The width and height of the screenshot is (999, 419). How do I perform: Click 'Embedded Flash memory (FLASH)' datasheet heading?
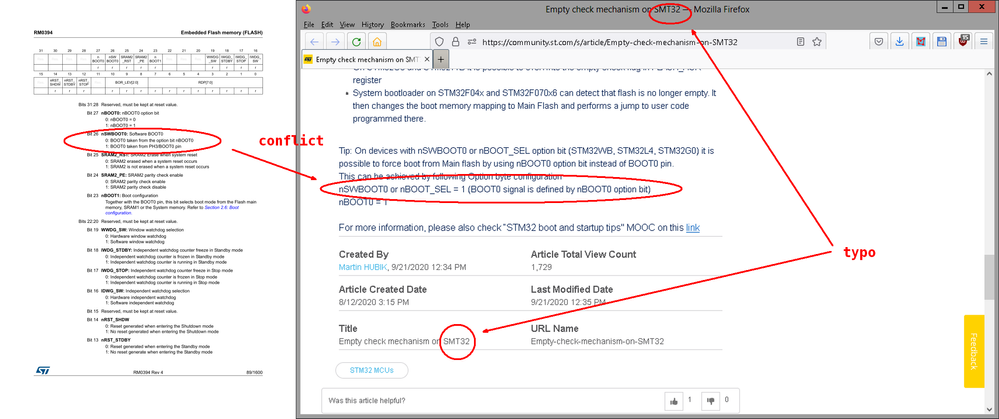pyautogui.click(x=221, y=32)
